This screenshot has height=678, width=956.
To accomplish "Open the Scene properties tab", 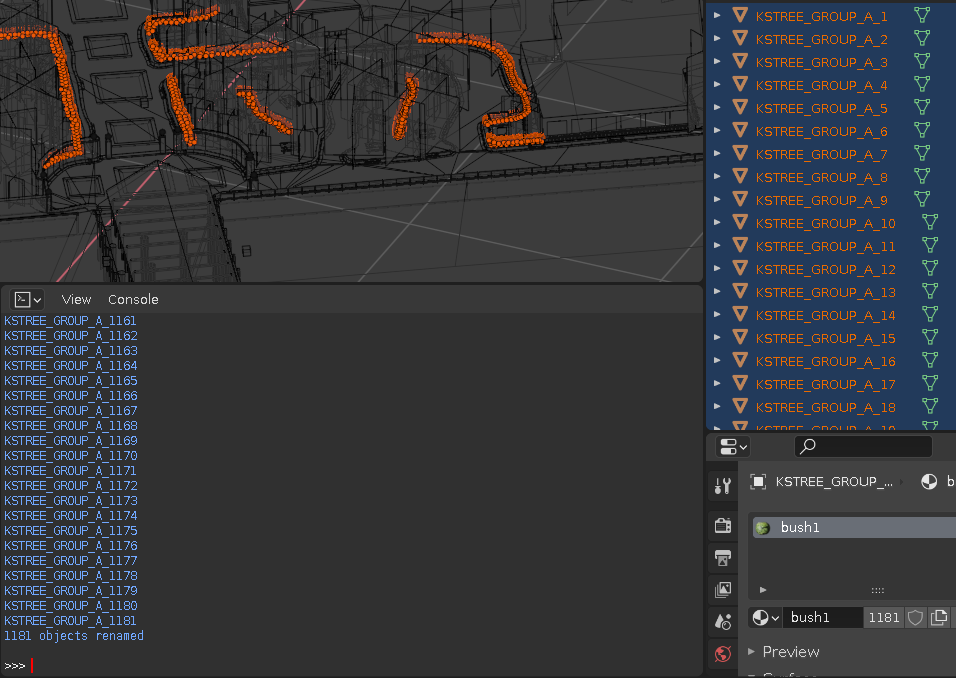I will 722,621.
